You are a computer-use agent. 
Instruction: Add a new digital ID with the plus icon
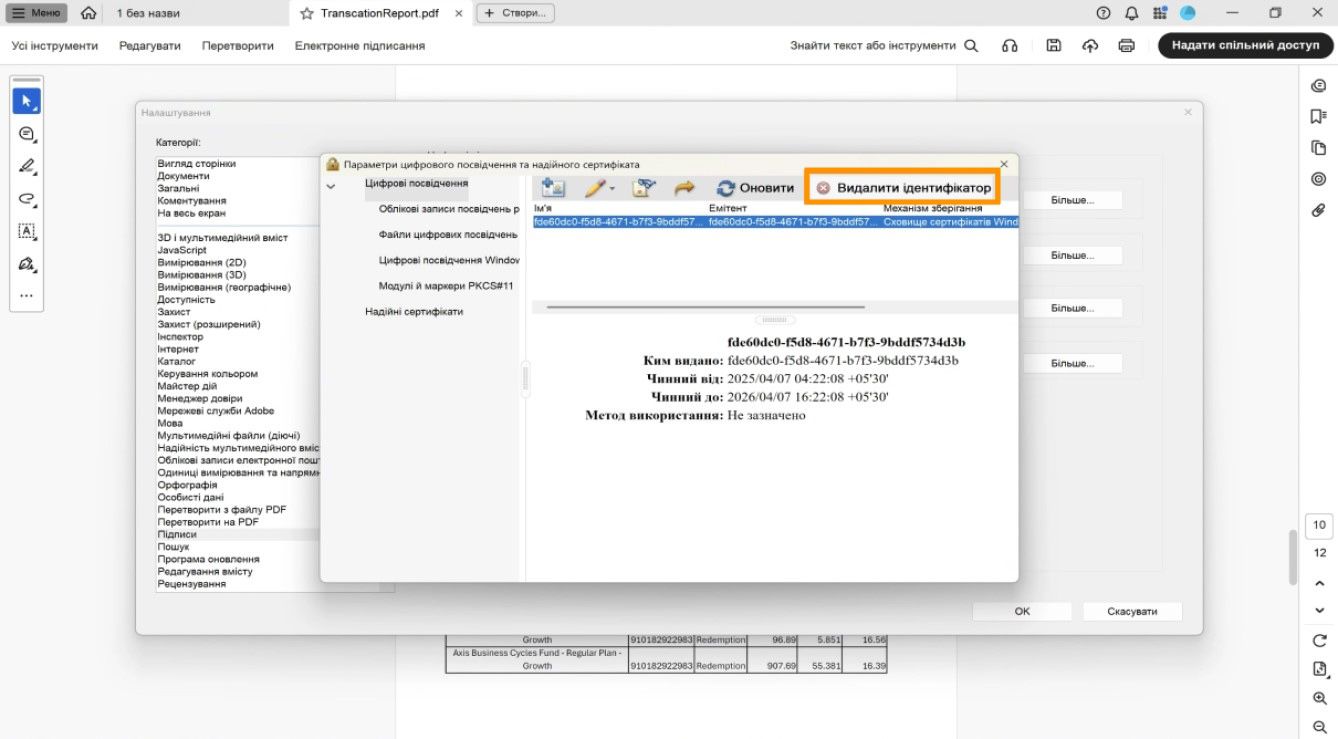[x=552, y=186]
